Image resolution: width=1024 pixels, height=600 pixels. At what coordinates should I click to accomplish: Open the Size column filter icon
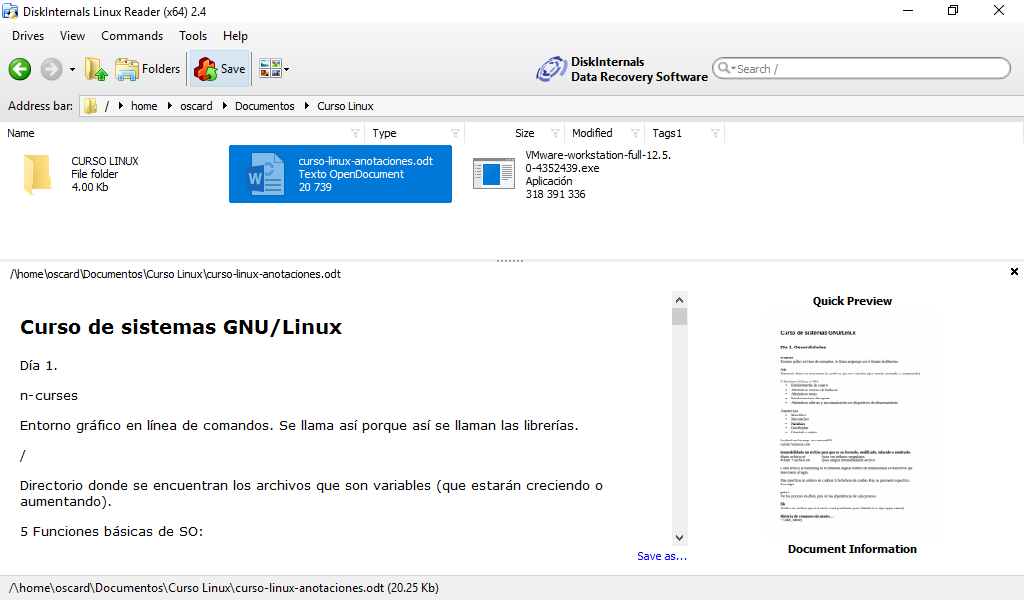(x=555, y=133)
